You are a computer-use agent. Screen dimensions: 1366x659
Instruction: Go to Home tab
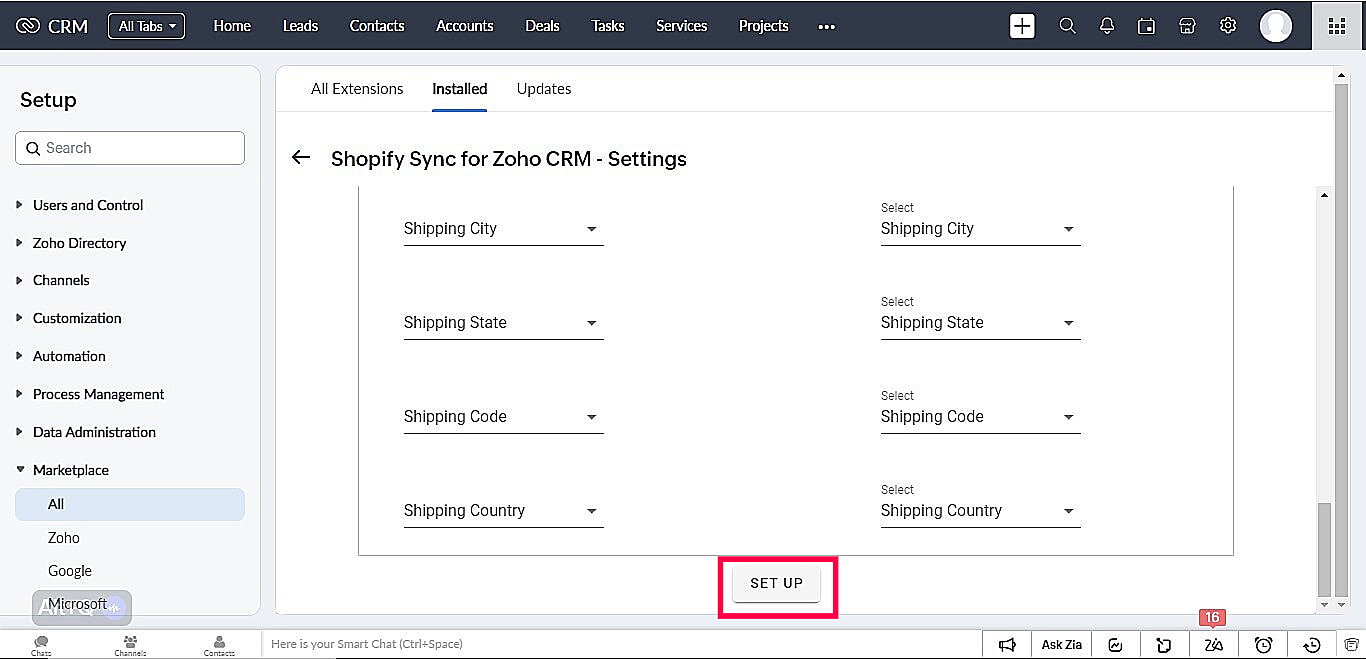[232, 26]
